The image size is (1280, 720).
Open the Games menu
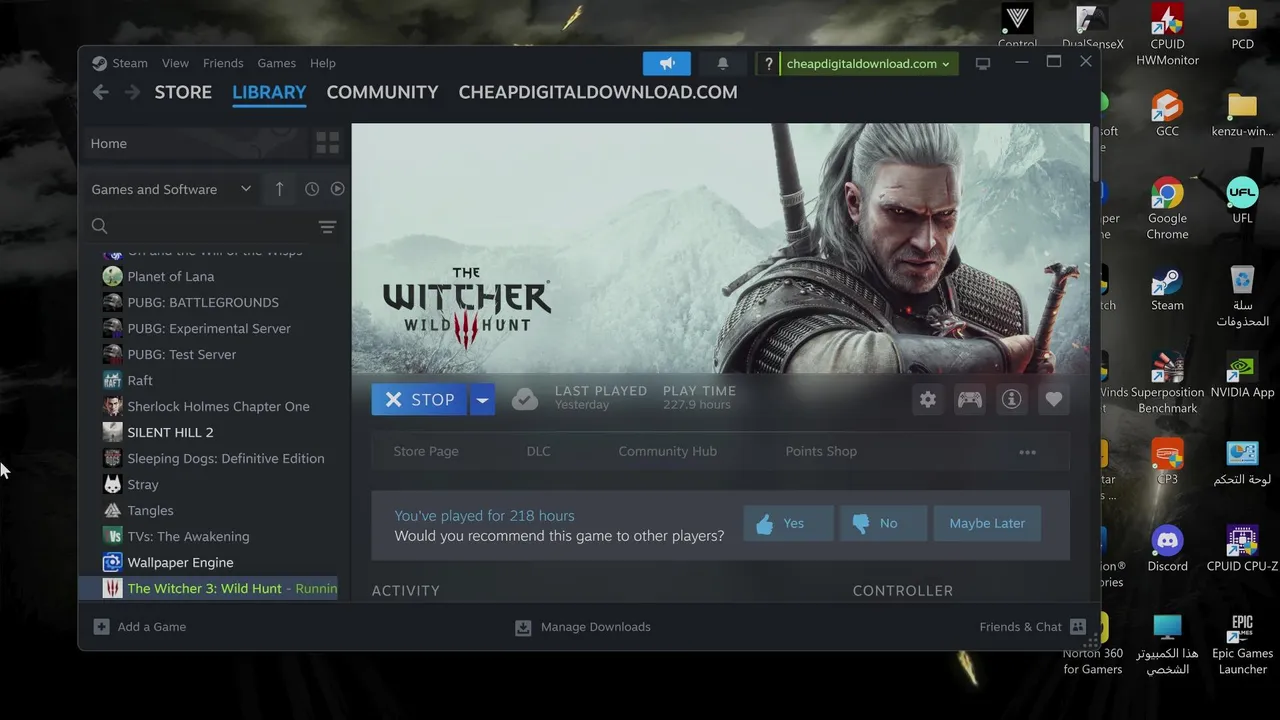pos(276,63)
